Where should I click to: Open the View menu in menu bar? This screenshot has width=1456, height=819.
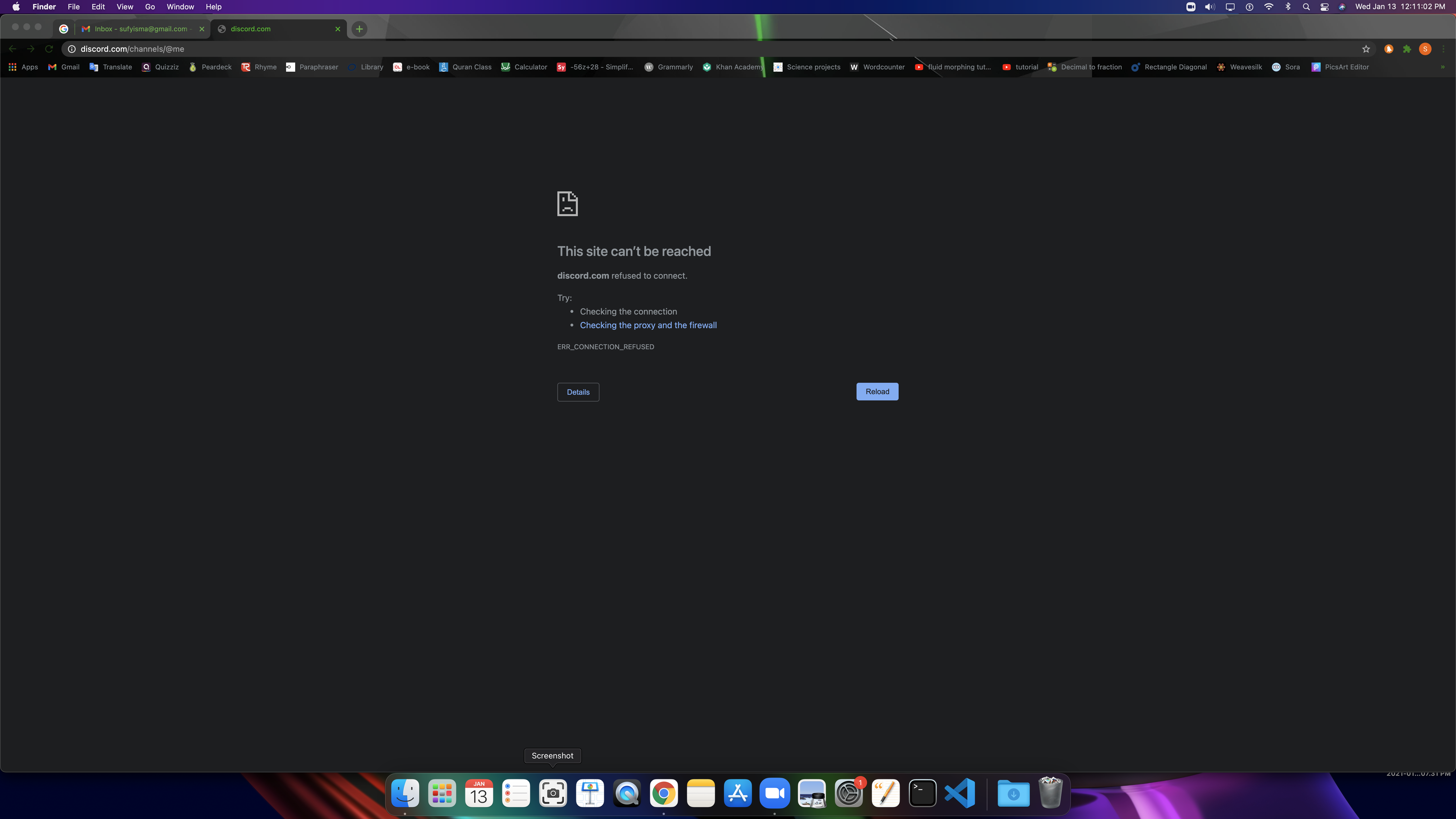(124, 7)
